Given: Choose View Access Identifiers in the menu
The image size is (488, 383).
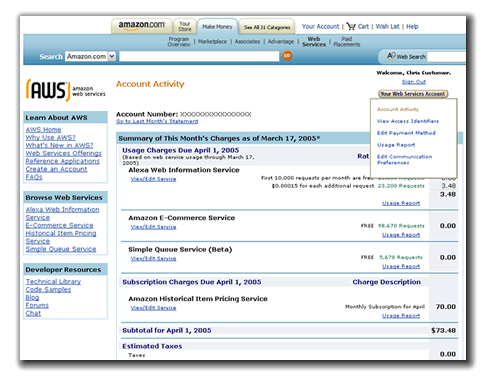Looking at the screenshot, I should (408, 121).
